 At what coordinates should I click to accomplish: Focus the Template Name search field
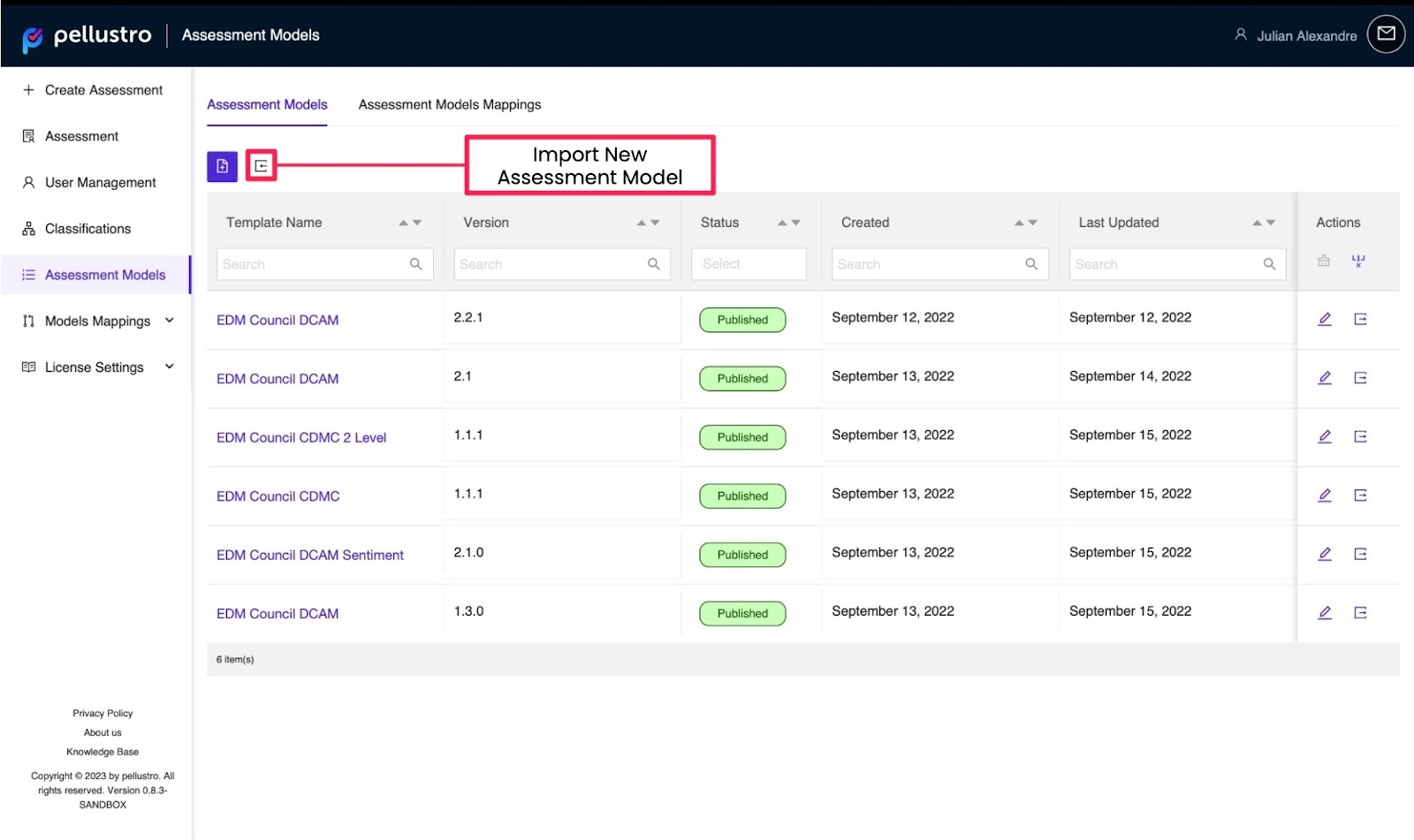pos(324,264)
